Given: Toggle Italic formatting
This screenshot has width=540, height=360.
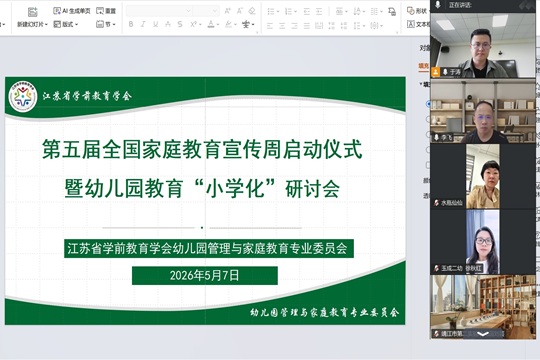Looking at the screenshot, I should pyautogui.click(x=143, y=24).
